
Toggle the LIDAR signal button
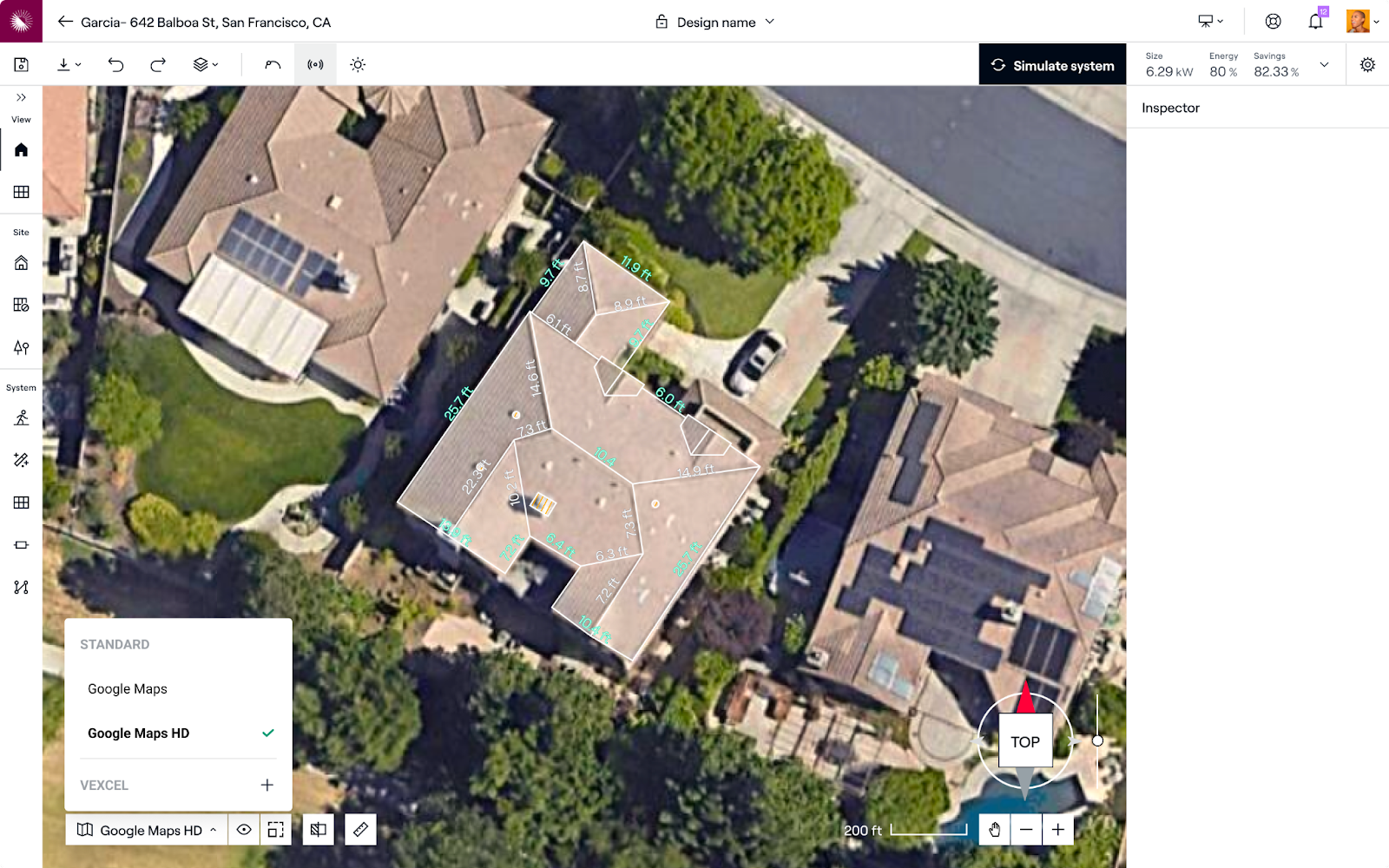pos(315,65)
